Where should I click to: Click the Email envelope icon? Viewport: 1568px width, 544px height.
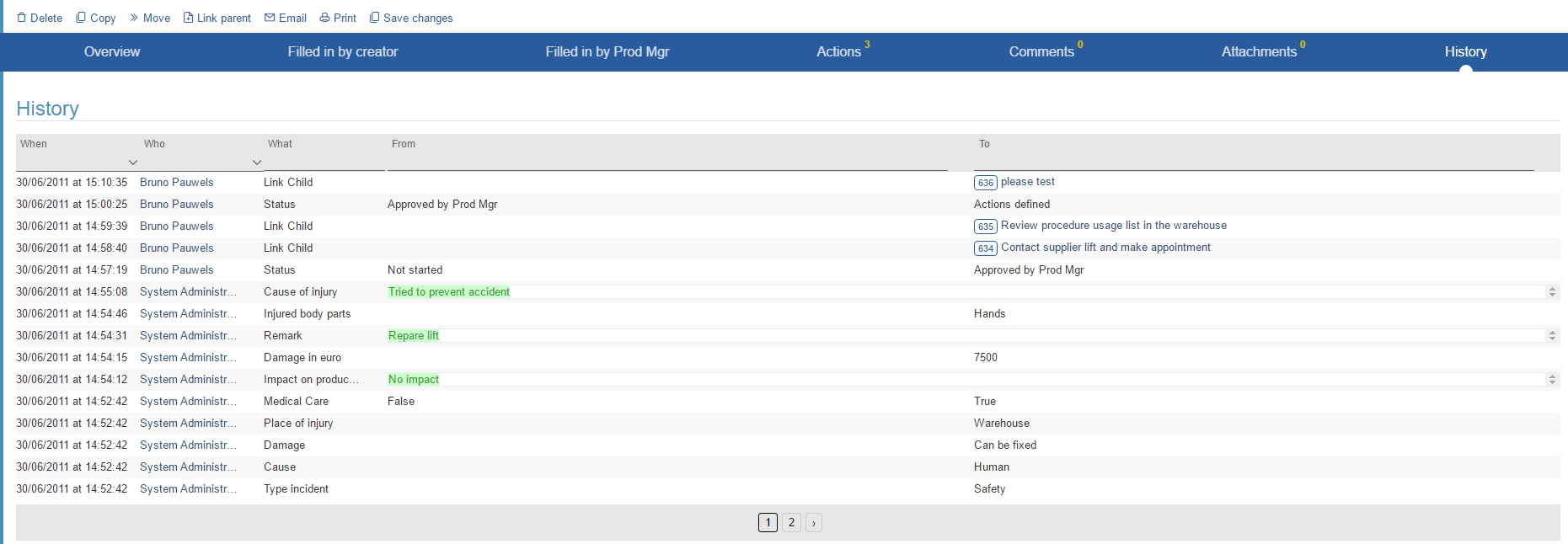tap(270, 18)
